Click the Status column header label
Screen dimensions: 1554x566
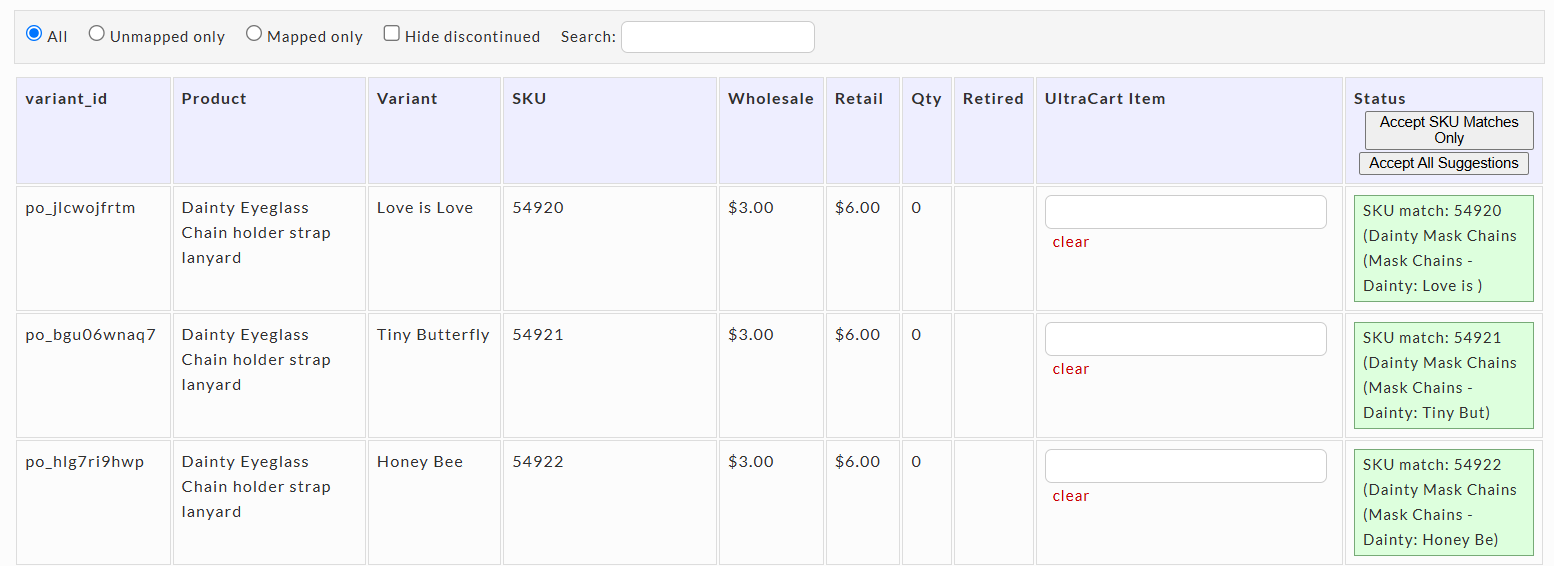(x=1380, y=99)
